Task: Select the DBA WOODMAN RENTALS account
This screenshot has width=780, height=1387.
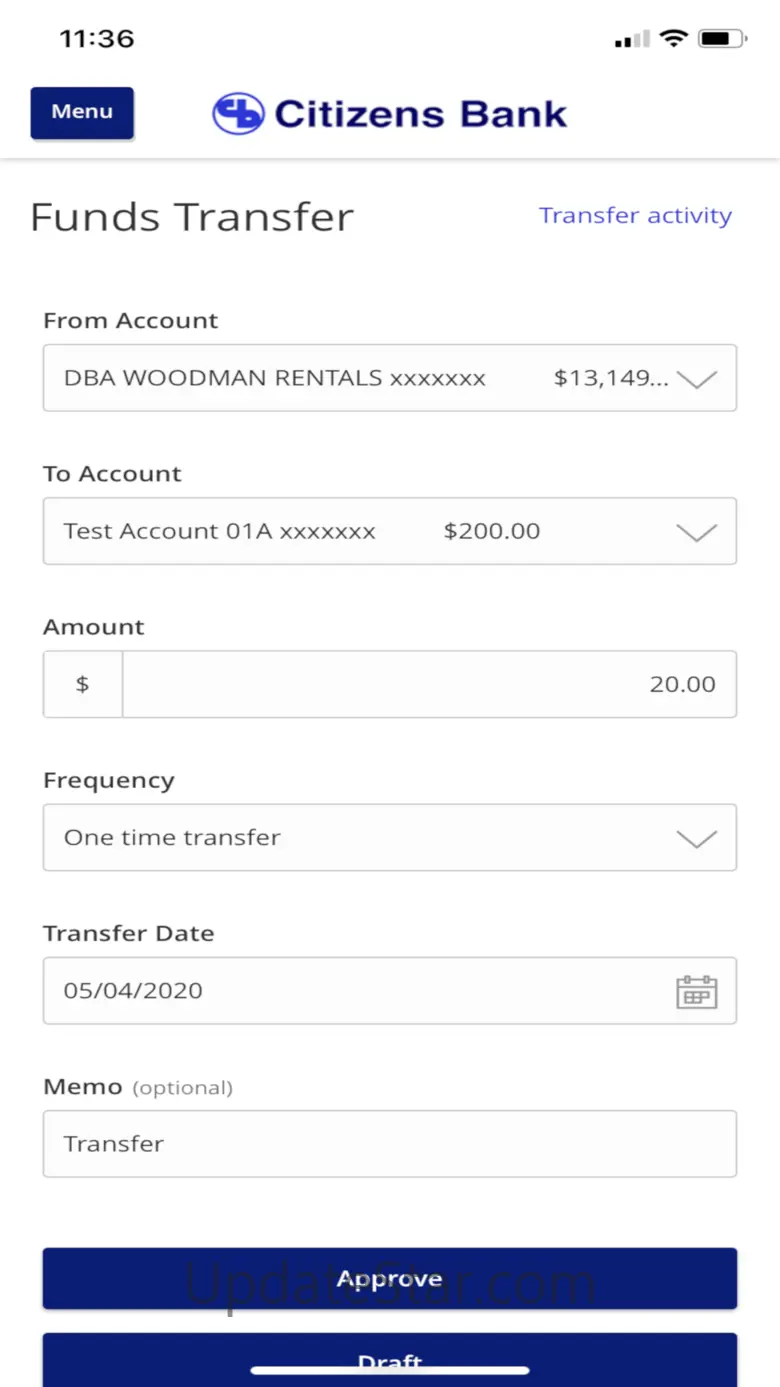Action: click(x=275, y=379)
